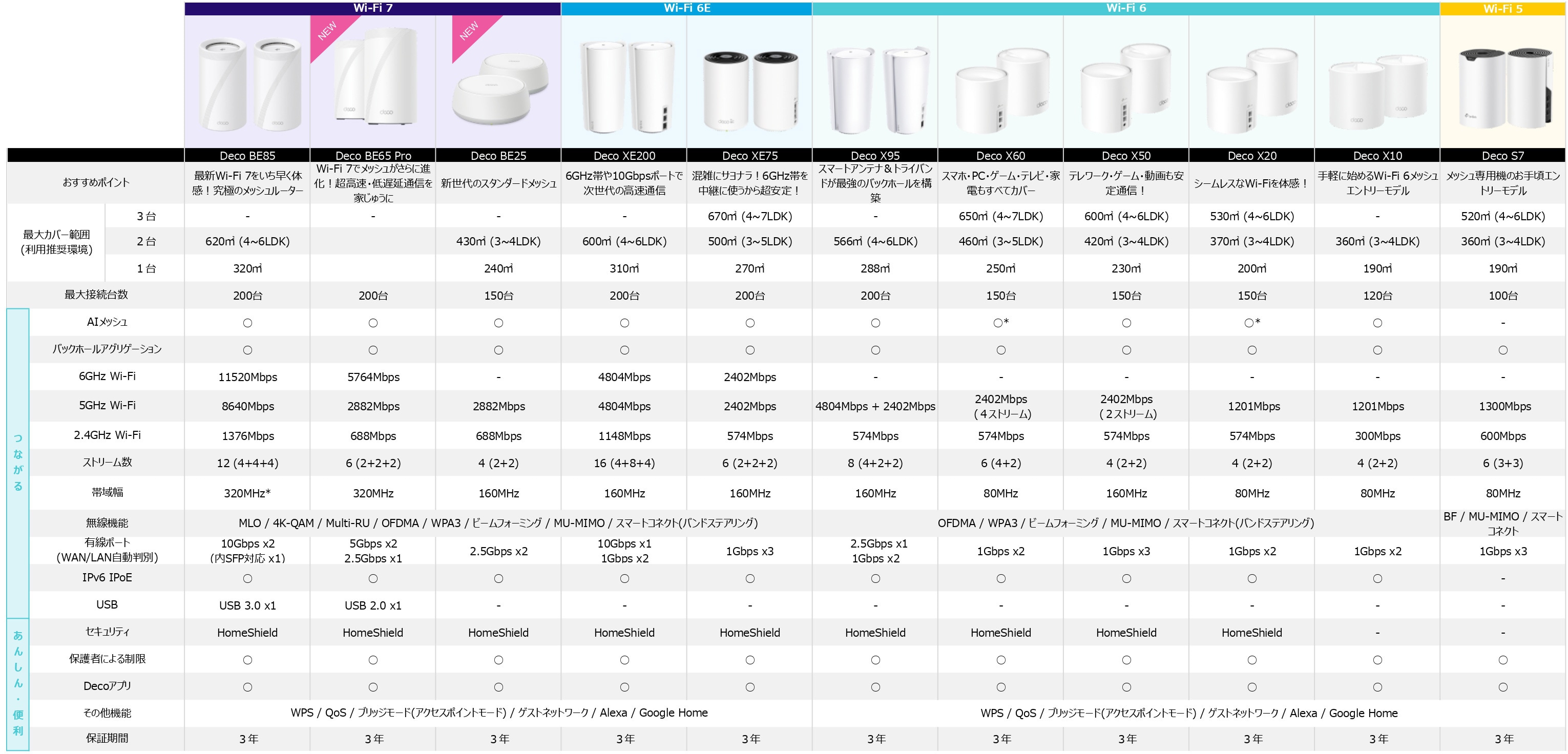
Task: Click the 保護者による制限 row label
Action: click(107, 658)
